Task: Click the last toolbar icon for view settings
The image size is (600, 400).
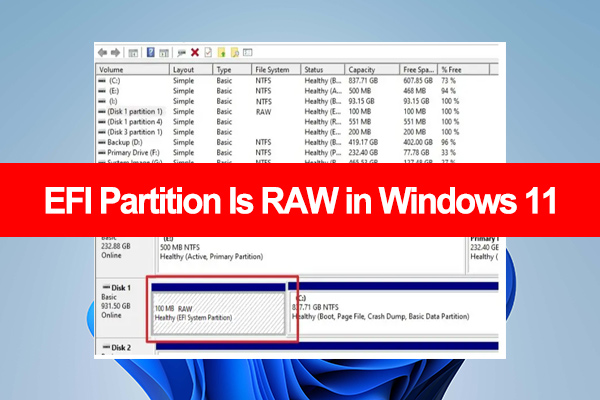Action: tap(248, 52)
